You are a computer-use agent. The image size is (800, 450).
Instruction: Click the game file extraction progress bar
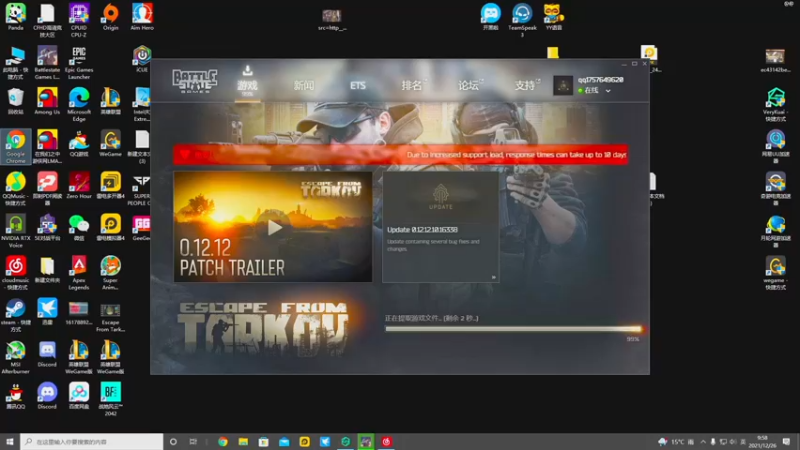513,329
